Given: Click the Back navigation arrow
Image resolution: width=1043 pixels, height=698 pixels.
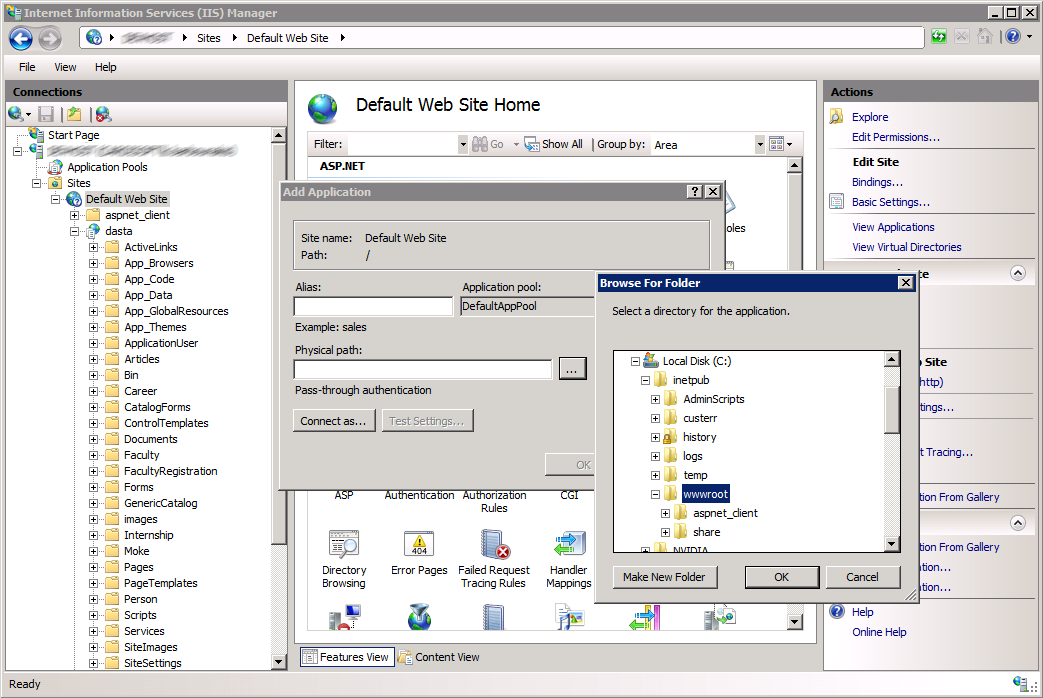Looking at the screenshot, I should click(x=21, y=39).
